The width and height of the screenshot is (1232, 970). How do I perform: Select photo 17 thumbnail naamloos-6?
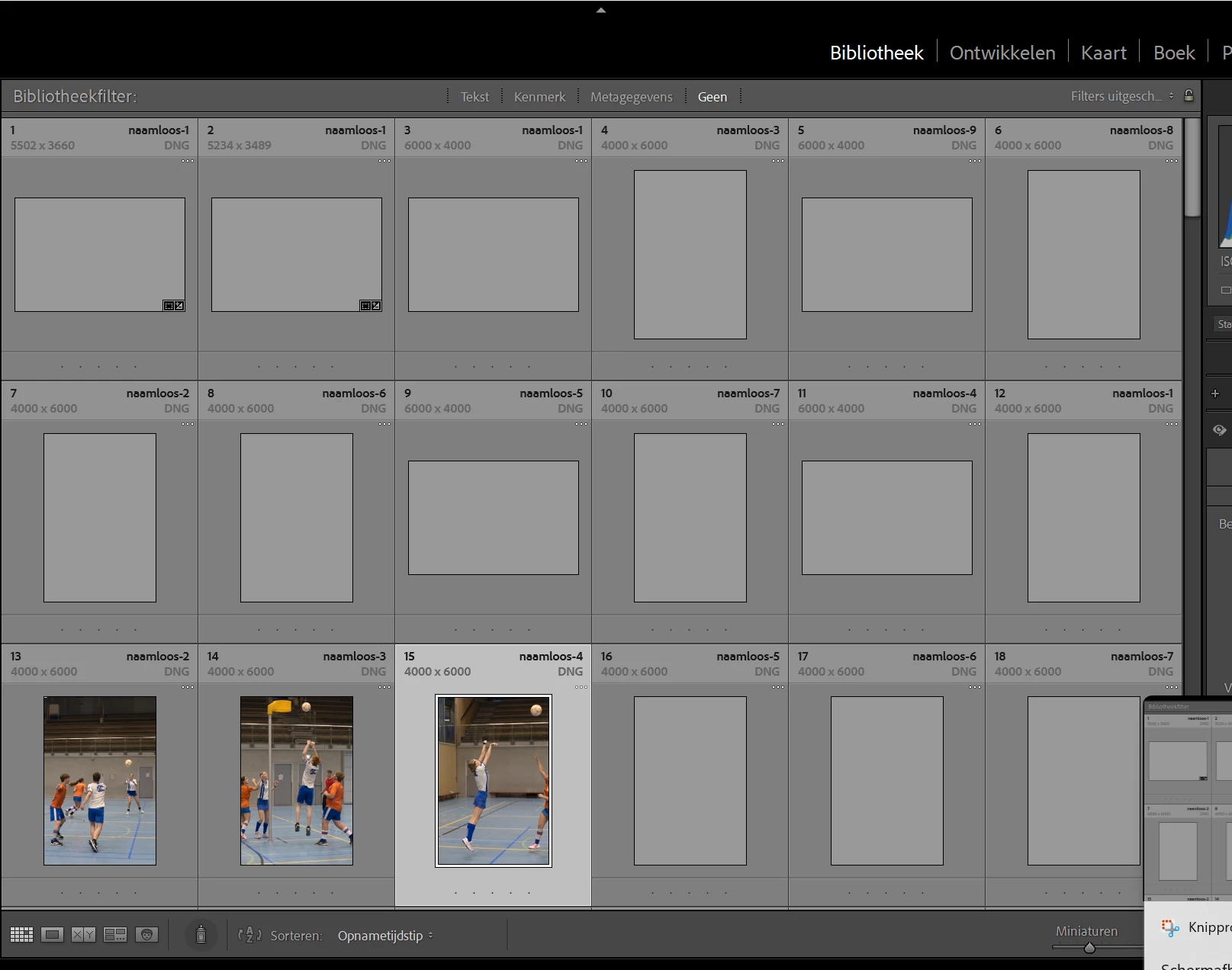click(x=887, y=781)
